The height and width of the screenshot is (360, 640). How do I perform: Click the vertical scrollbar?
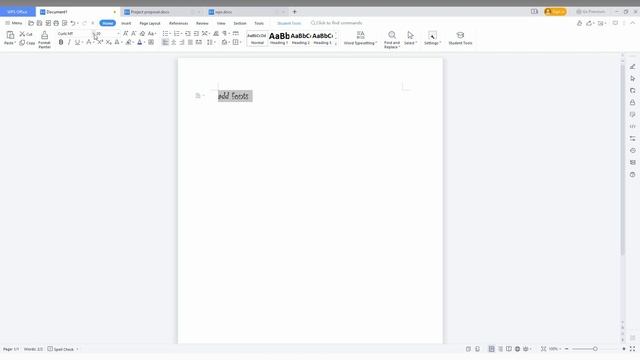(622, 159)
